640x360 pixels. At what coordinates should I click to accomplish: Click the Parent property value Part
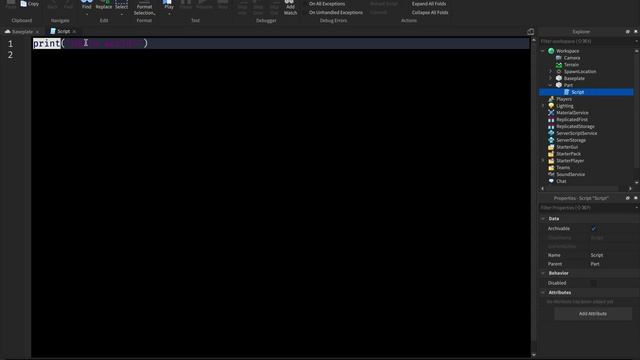pyautogui.click(x=595, y=264)
